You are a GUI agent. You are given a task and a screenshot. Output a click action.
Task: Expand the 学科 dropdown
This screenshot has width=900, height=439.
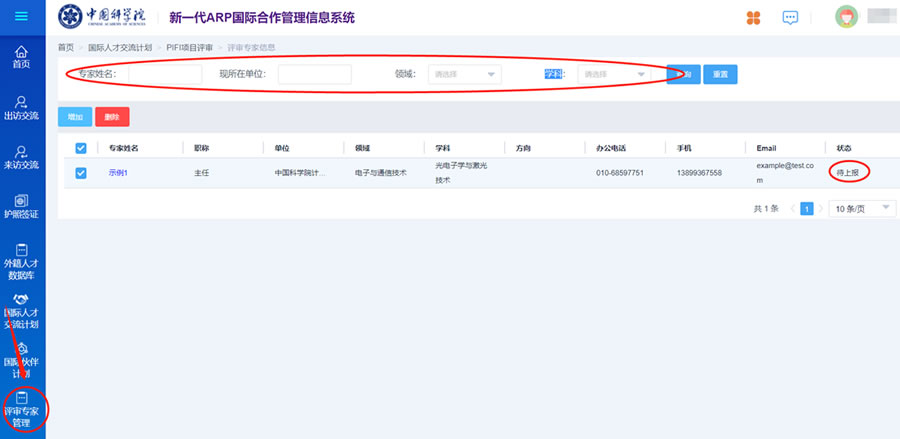click(x=614, y=74)
